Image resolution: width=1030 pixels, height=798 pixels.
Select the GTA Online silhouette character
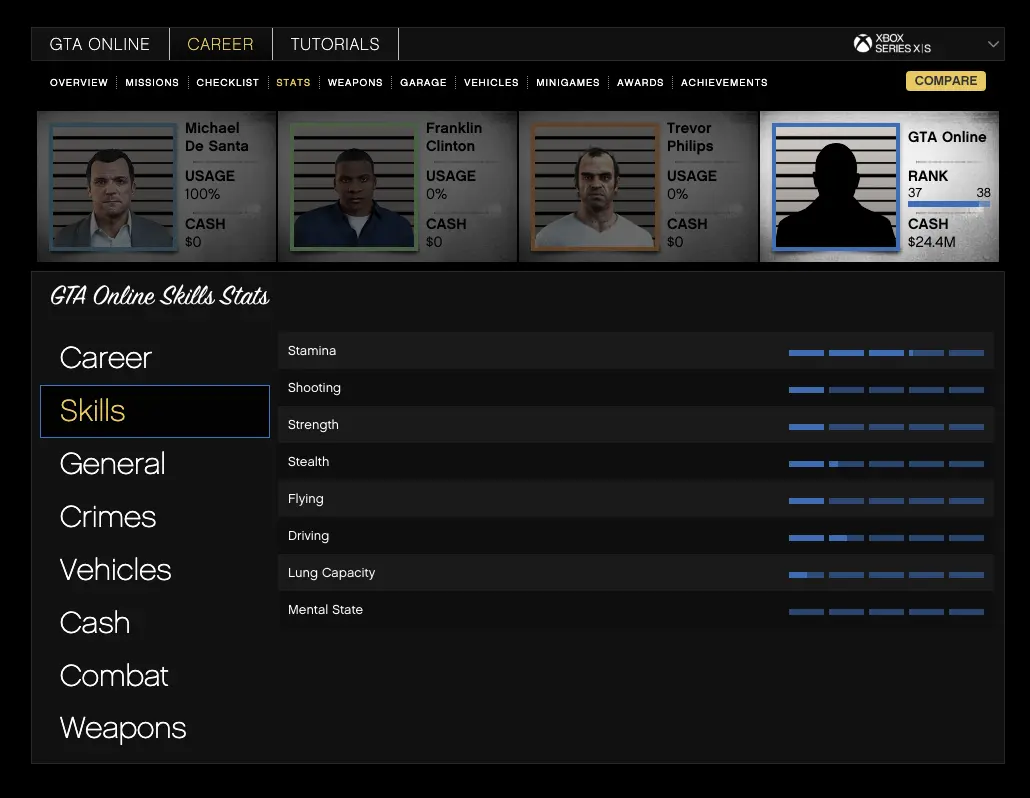coord(835,187)
